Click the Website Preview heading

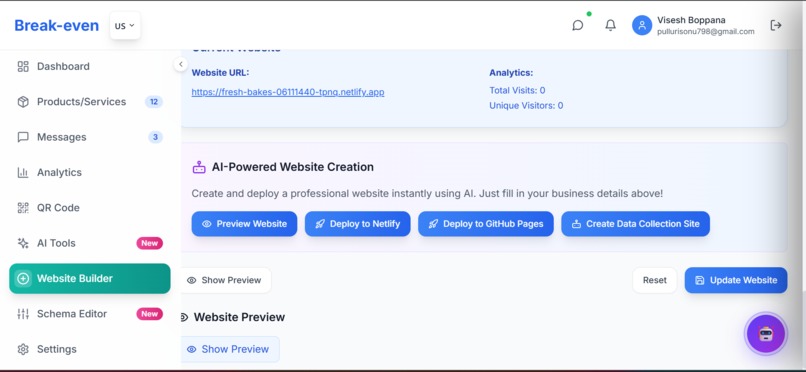point(239,318)
